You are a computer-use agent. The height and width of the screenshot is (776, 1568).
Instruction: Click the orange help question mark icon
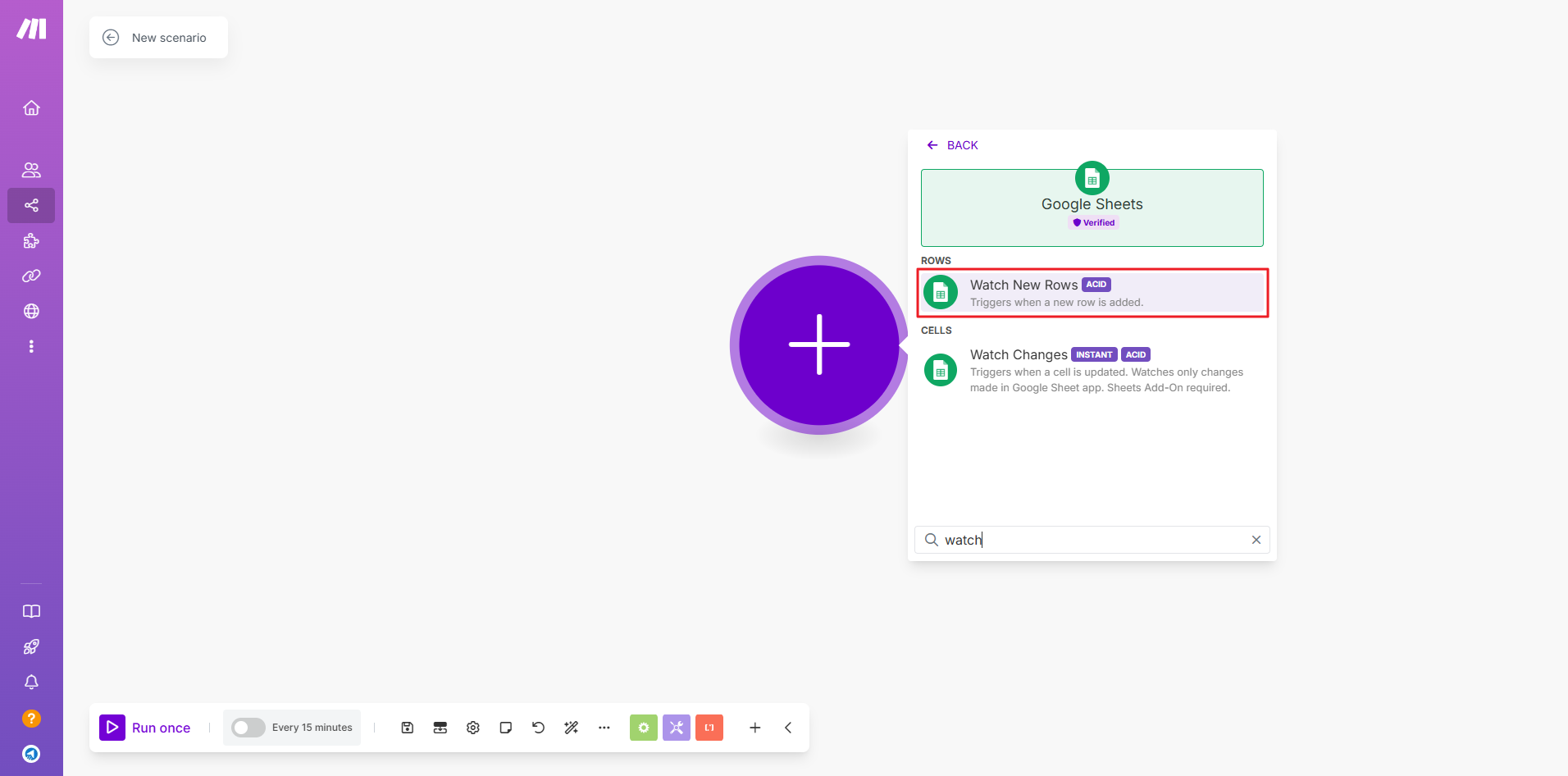[31, 719]
